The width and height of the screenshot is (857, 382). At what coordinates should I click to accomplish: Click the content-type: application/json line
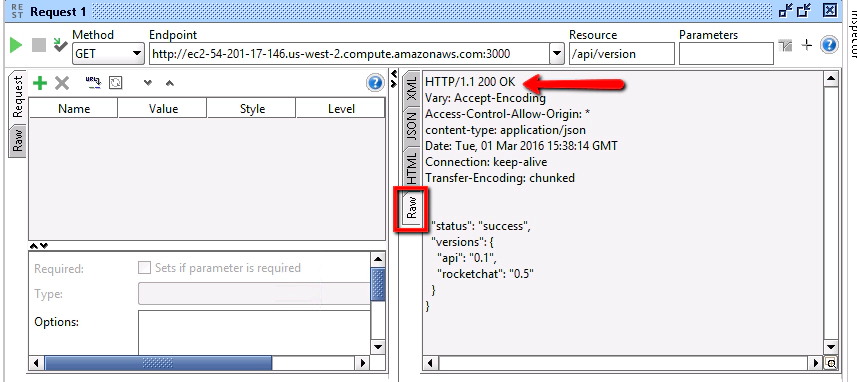506,130
